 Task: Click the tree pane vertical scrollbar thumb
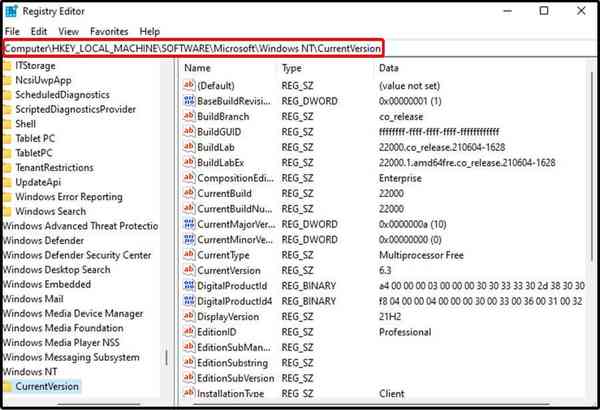coord(166,358)
